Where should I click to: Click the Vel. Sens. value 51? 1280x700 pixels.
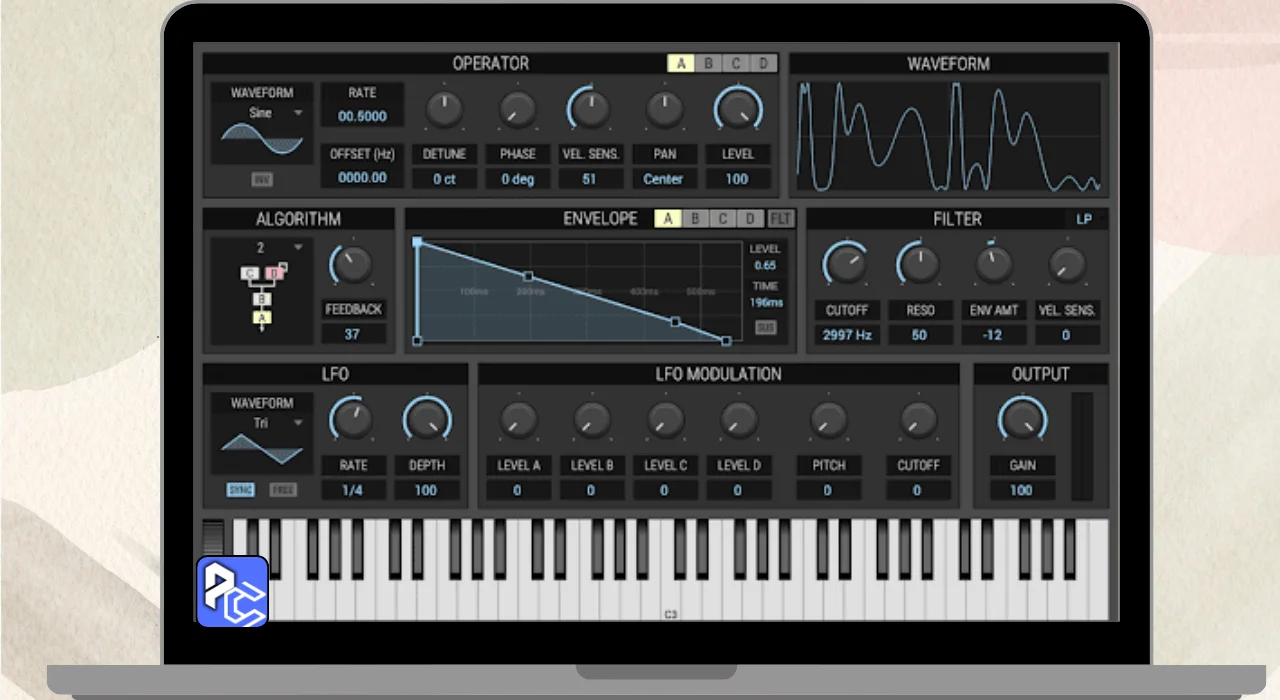pos(590,179)
